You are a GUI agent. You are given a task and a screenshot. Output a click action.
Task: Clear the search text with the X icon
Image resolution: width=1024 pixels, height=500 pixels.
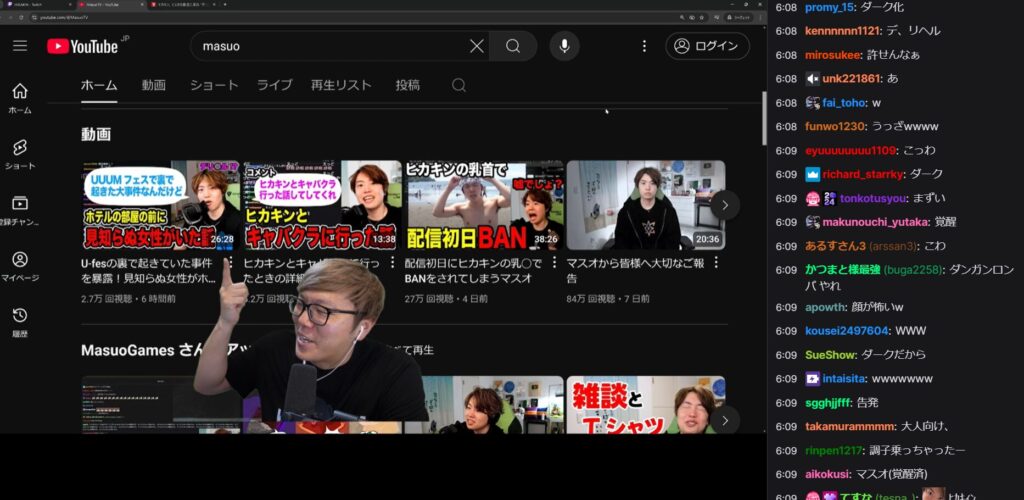[x=477, y=46]
